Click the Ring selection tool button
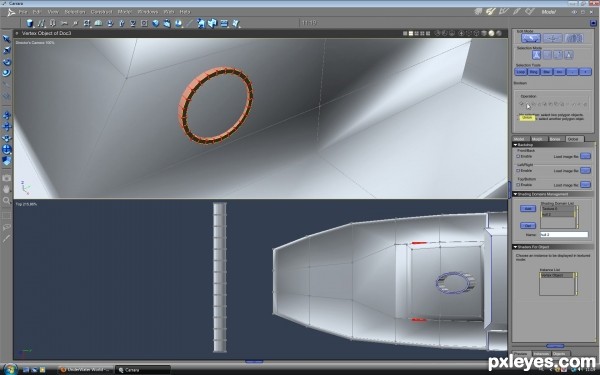600x375 pixels. coord(533,72)
